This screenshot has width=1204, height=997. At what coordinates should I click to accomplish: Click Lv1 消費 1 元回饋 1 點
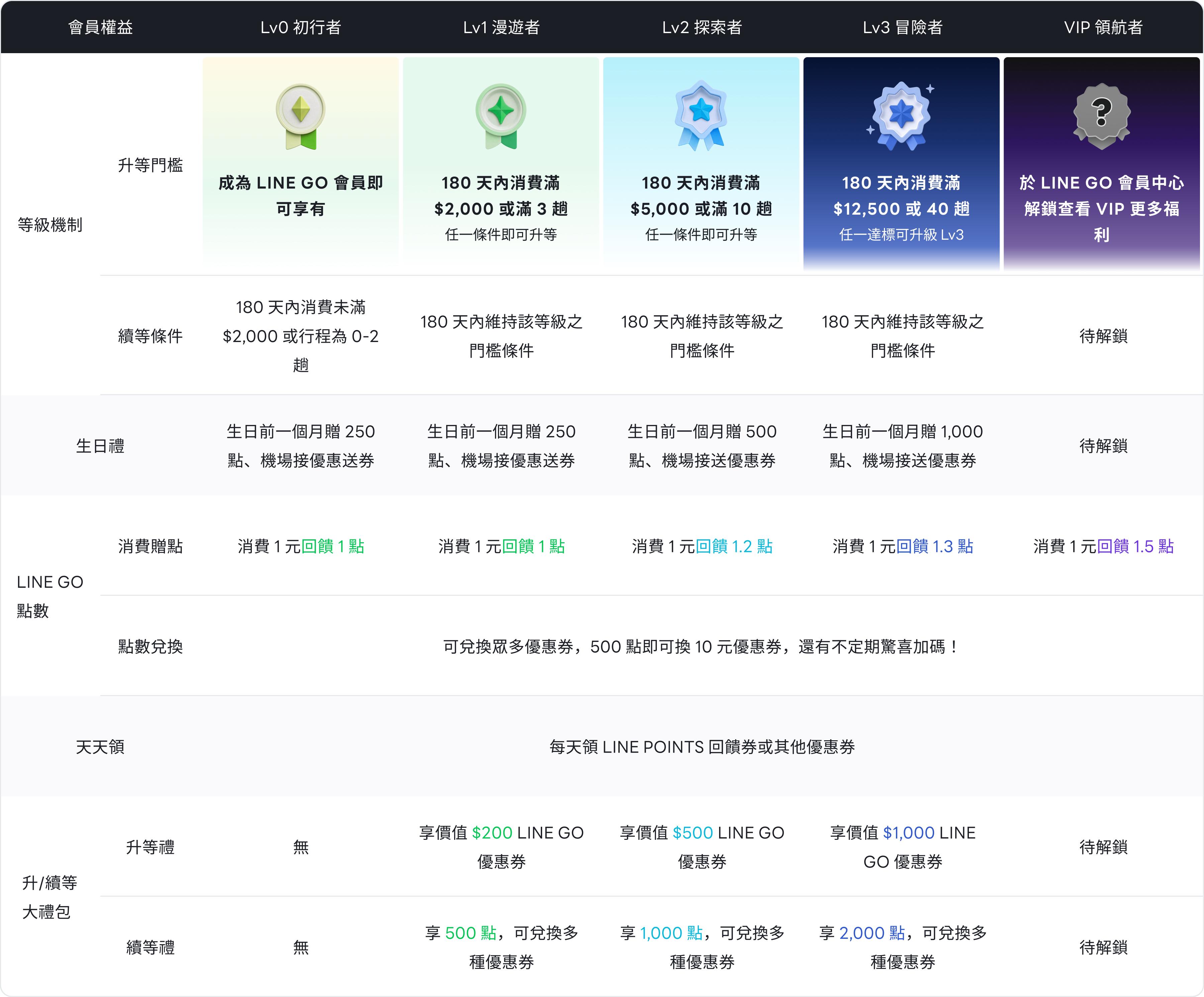[x=501, y=546]
